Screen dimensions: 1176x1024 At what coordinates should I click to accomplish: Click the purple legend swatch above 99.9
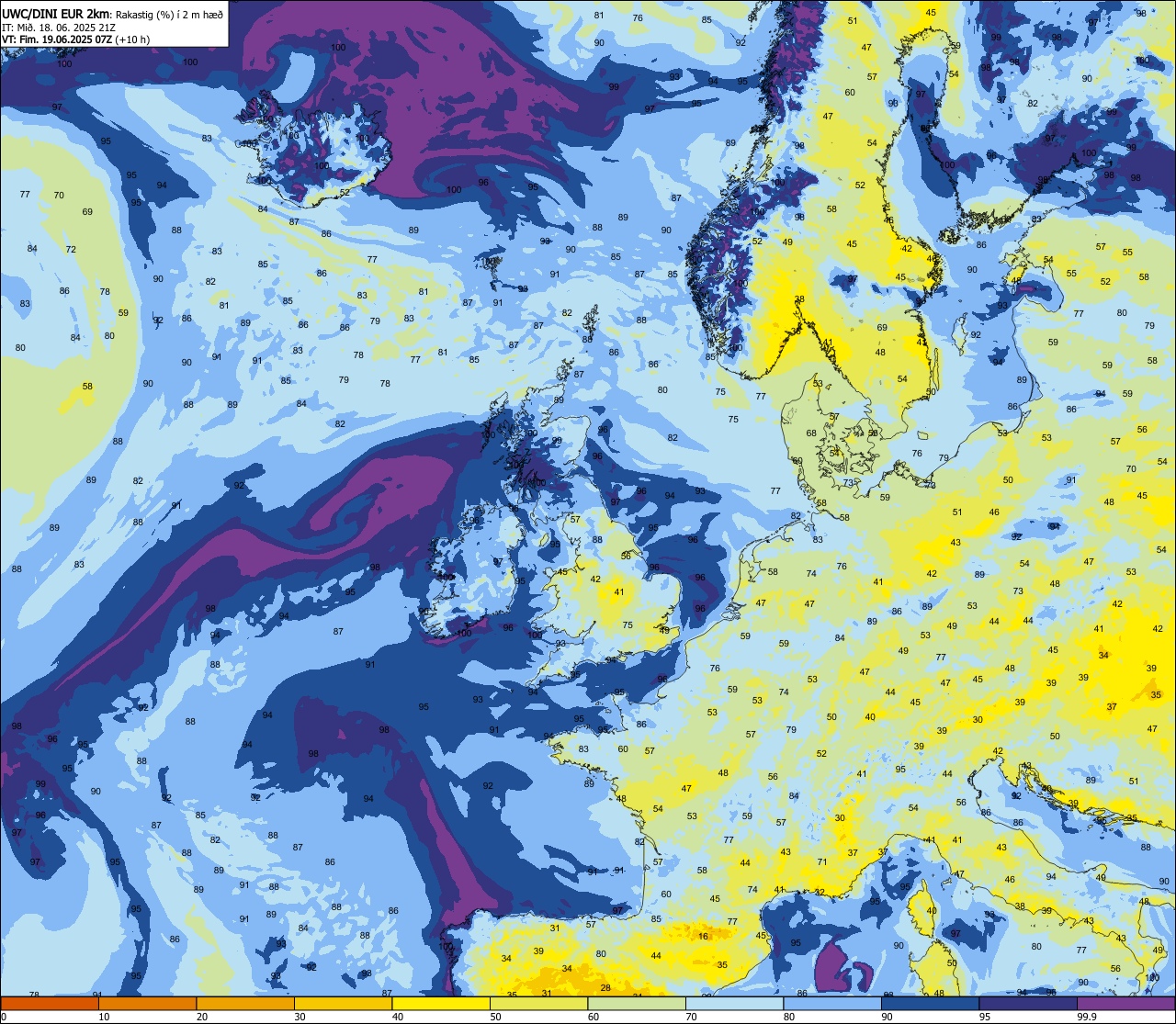pyautogui.click(x=1126, y=1003)
